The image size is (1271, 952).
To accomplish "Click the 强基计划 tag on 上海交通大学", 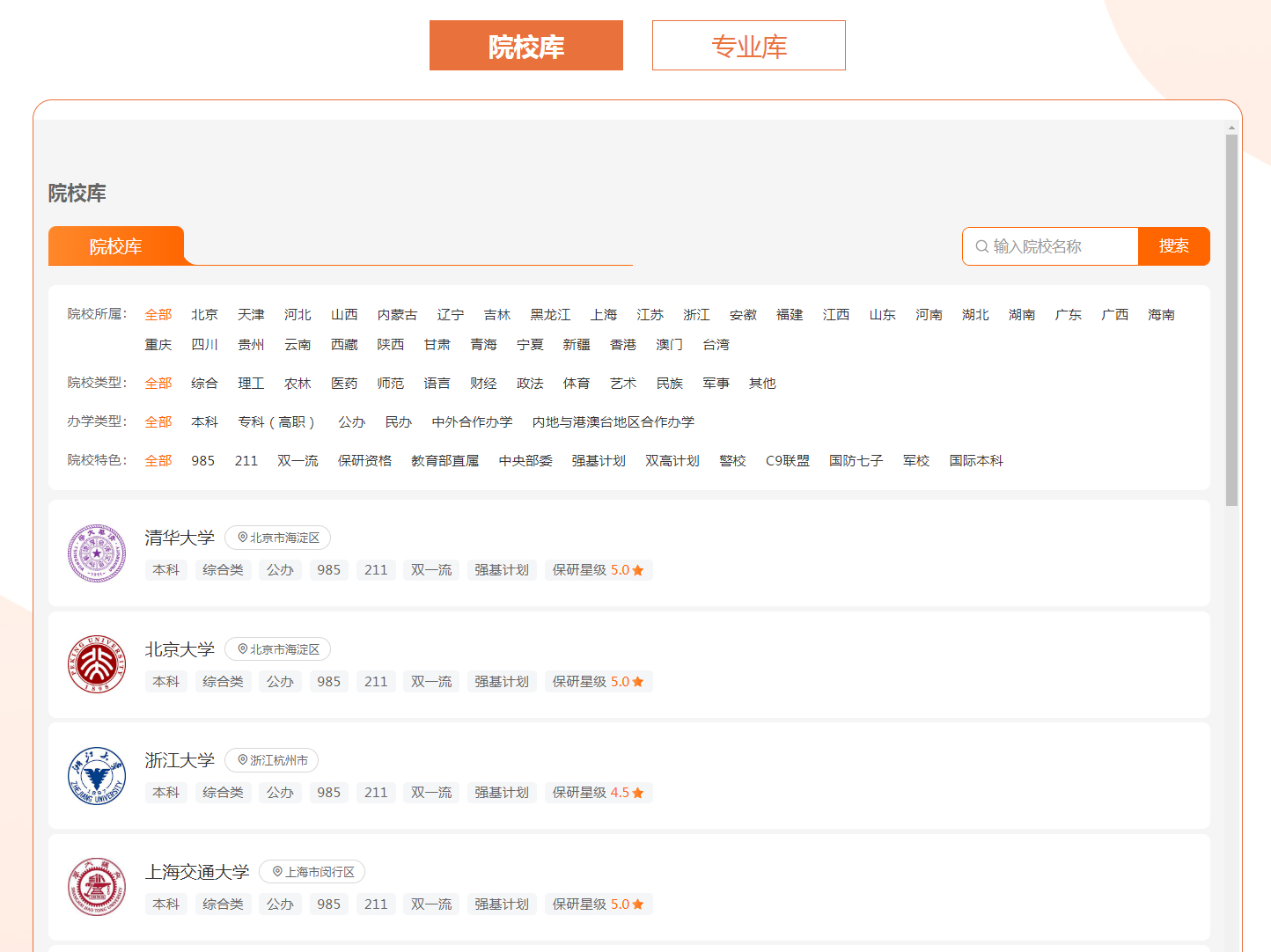I will pyautogui.click(x=502, y=904).
